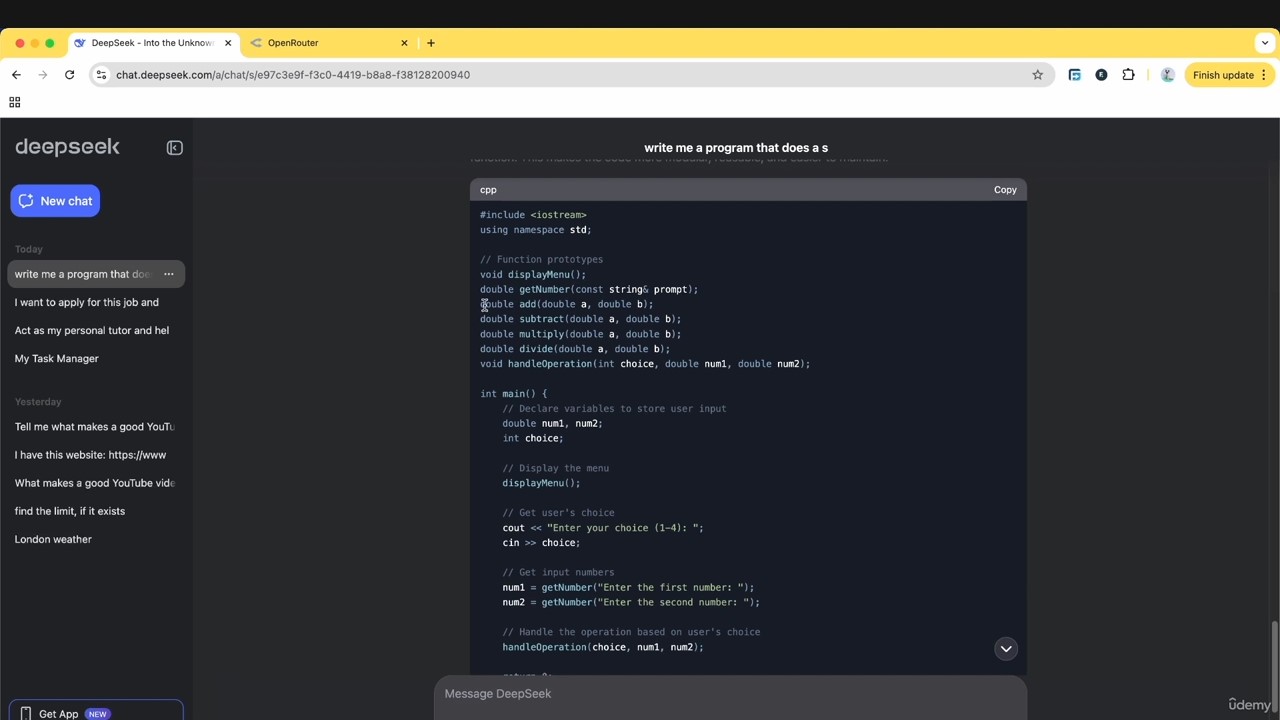Copy the cpp code block
Image resolution: width=1280 pixels, height=720 pixels.
[1005, 190]
